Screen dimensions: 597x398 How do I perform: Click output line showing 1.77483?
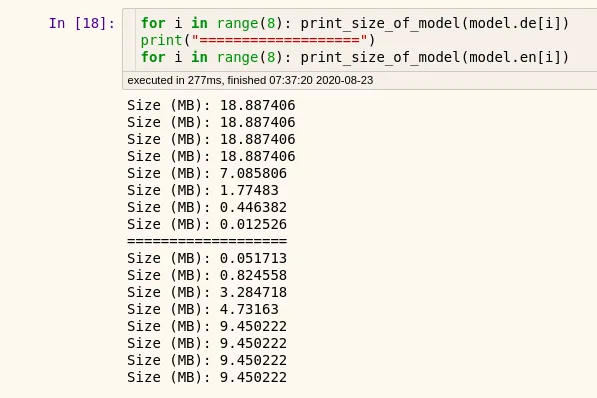203,190
